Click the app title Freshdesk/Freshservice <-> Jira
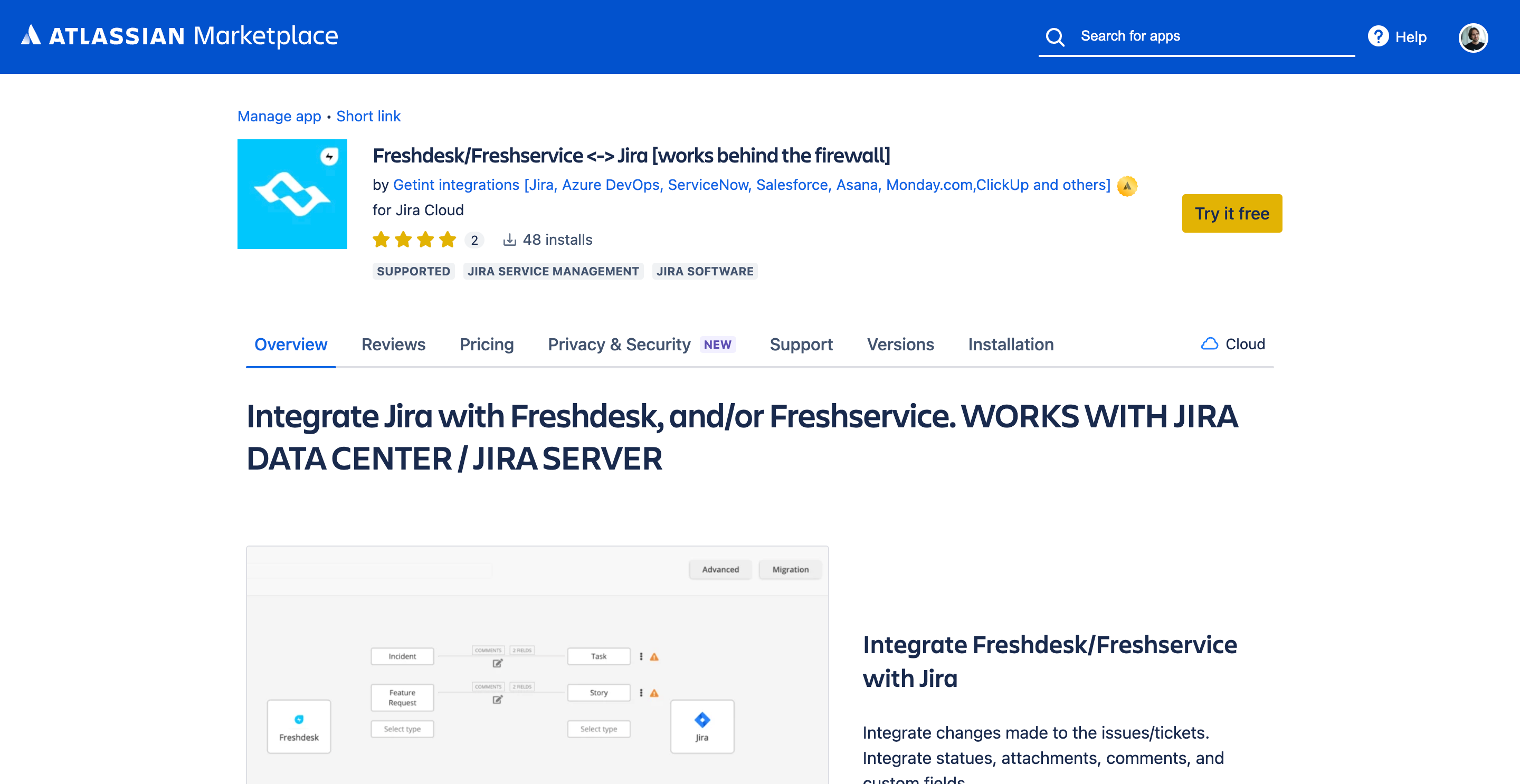1520x784 pixels. (631, 156)
